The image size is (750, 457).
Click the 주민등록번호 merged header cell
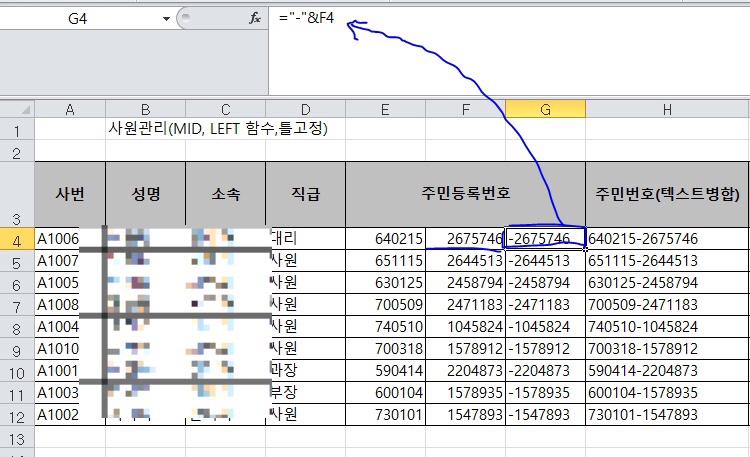pyautogui.click(x=465, y=195)
